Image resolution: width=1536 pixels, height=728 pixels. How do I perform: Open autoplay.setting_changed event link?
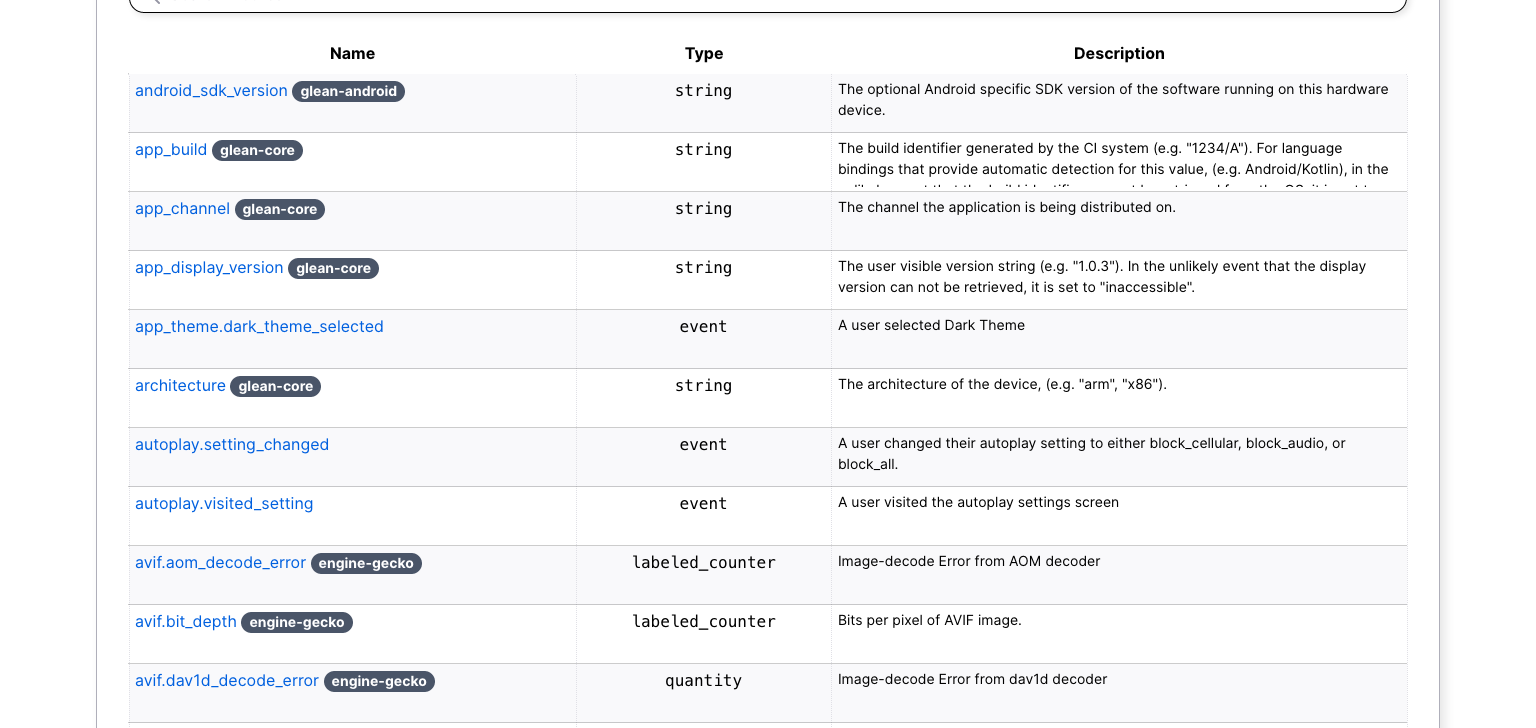coord(232,444)
